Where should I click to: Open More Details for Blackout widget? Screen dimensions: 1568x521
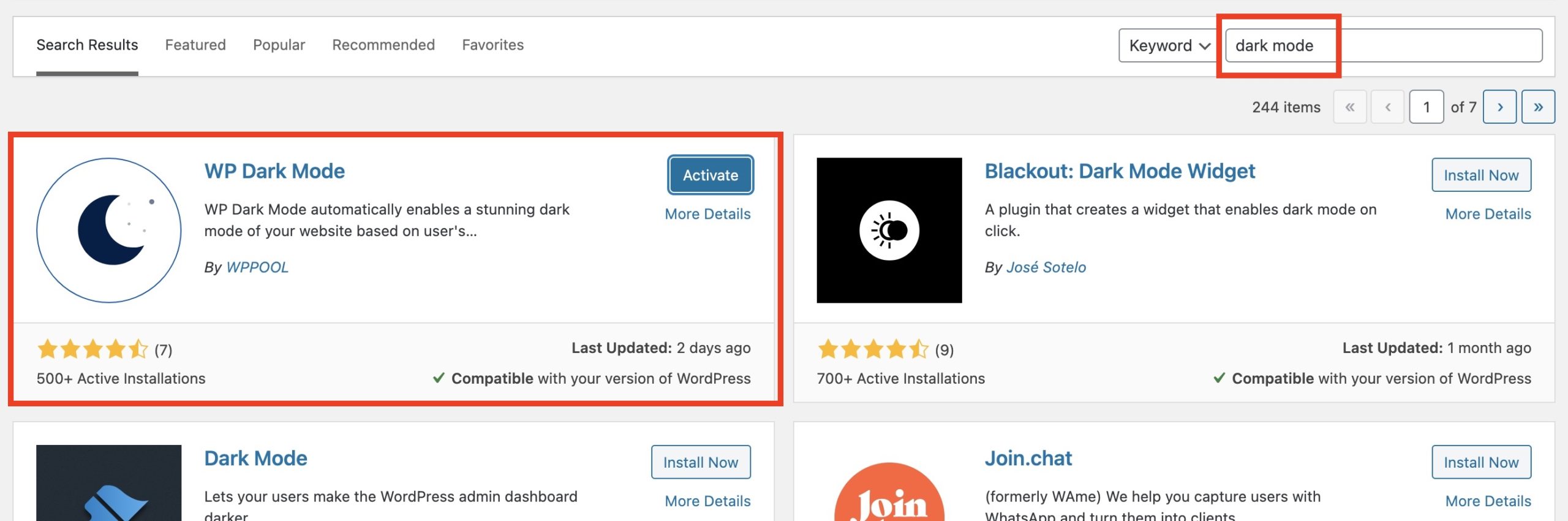click(x=1488, y=214)
